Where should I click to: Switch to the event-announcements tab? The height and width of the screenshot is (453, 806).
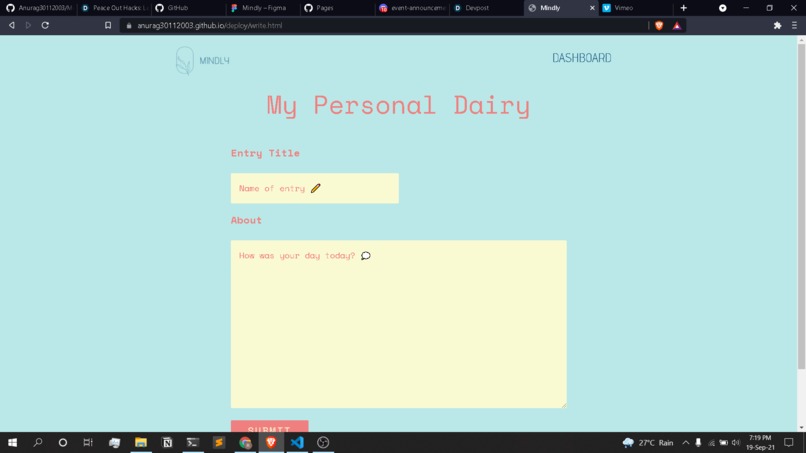(x=412, y=8)
